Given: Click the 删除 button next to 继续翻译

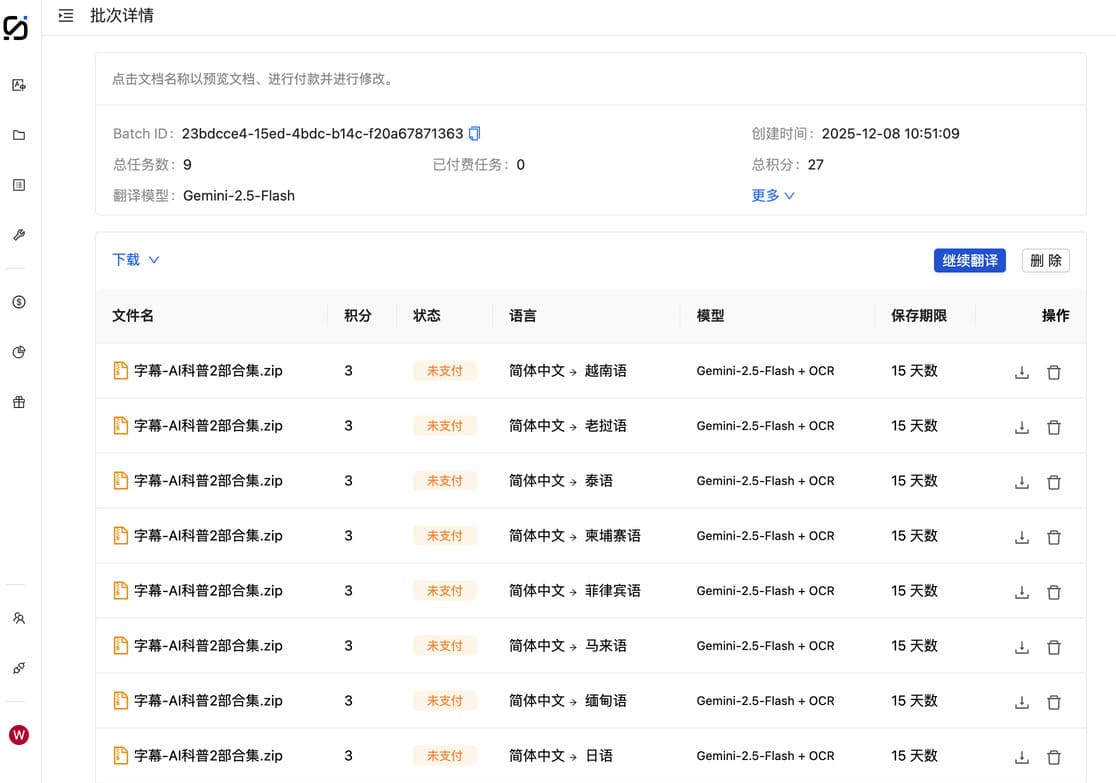Looking at the screenshot, I should tap(1045, 260).
